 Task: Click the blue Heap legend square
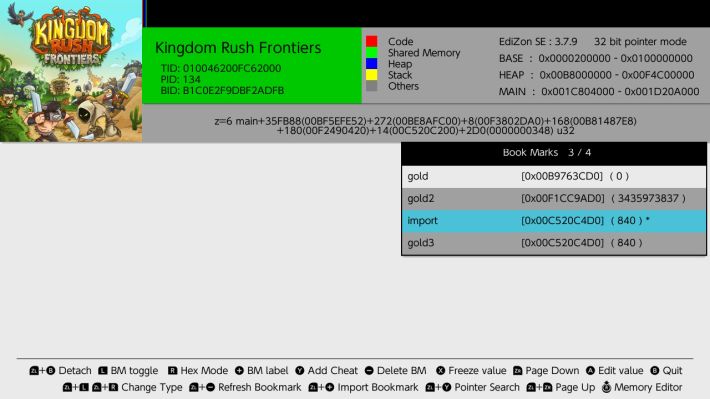pyautogui.click(x=371, y=63)
